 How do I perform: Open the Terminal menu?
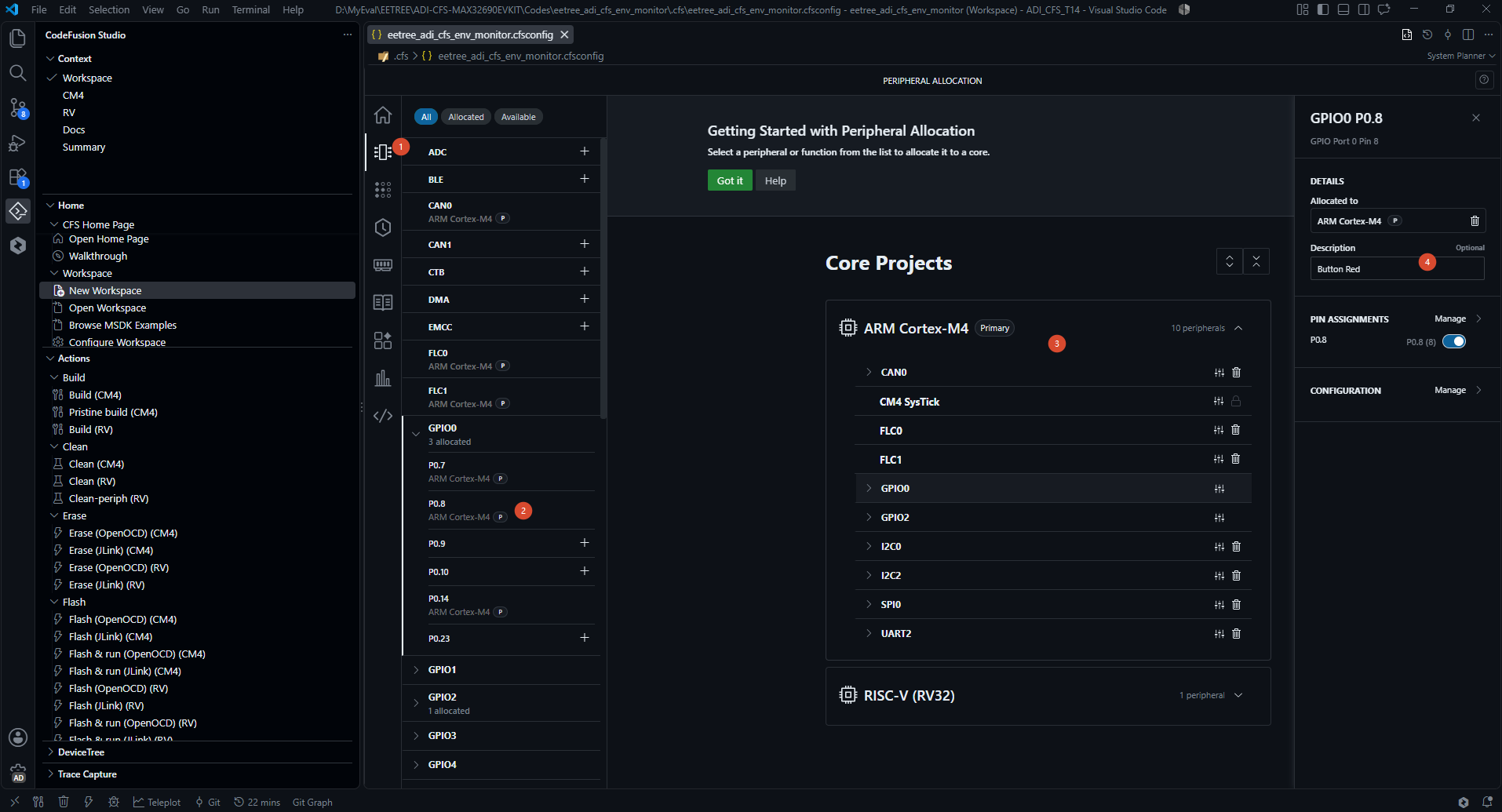tap(250, 9)
